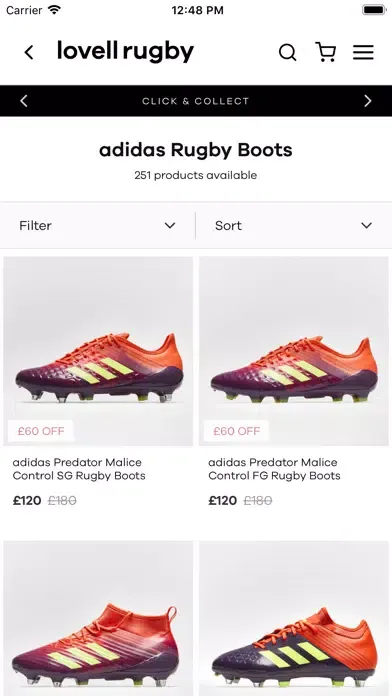The image size is (392, 696).
Task: Tap the £60 OFF badge on the FG boots
Action: [236, 431]
